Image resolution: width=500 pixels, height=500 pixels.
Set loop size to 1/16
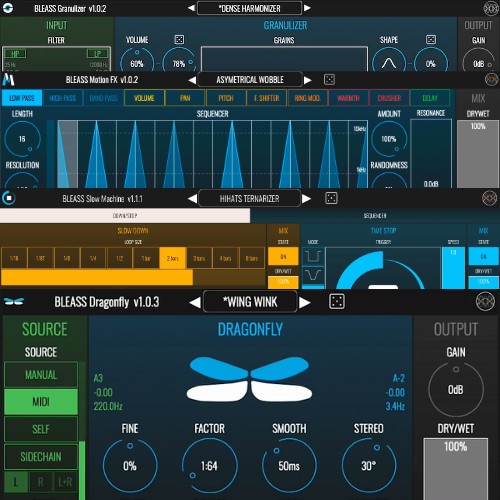14,258
